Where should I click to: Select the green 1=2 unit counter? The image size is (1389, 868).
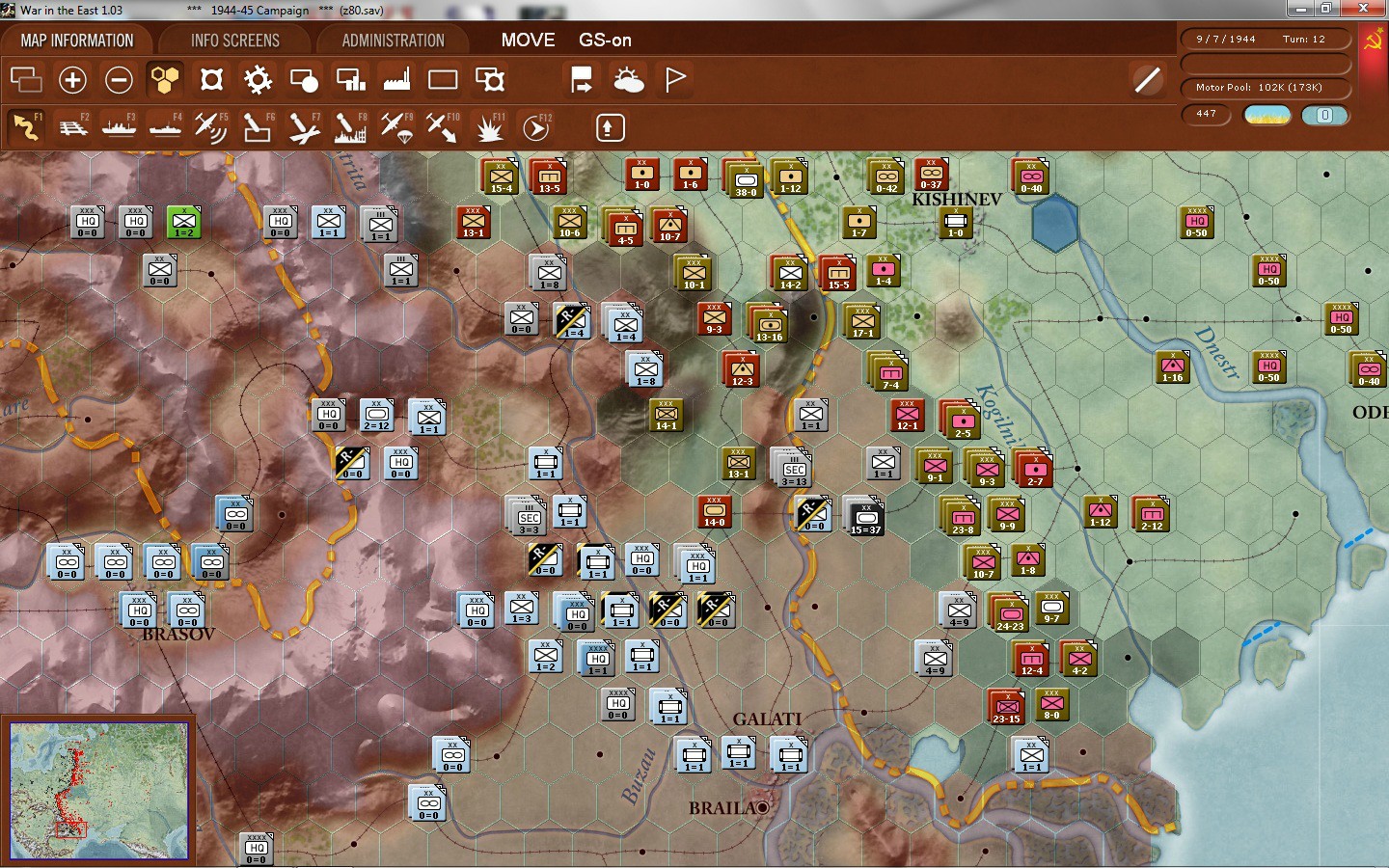point(183,223)
